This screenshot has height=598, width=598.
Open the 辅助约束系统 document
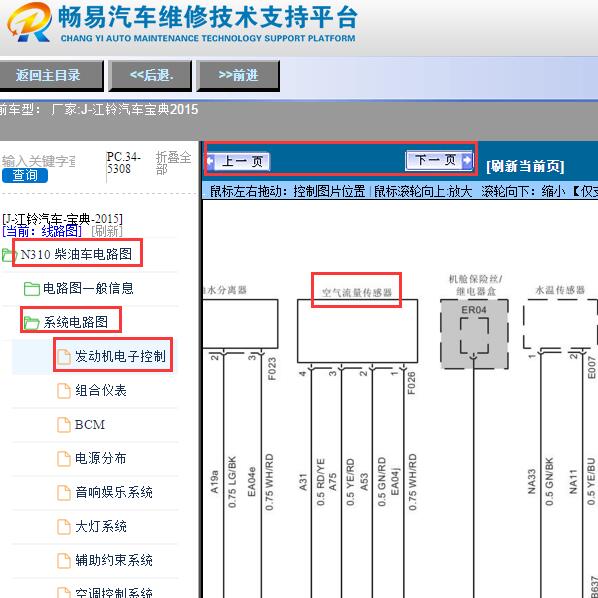(114, 561)
